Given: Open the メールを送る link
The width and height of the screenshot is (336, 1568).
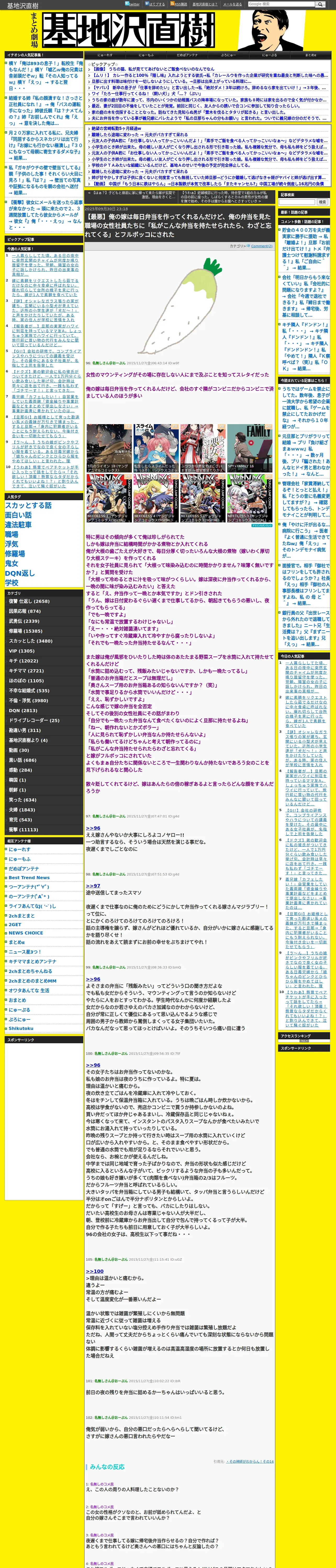Looking at the screenshot, I should click(x=232, y=4).
